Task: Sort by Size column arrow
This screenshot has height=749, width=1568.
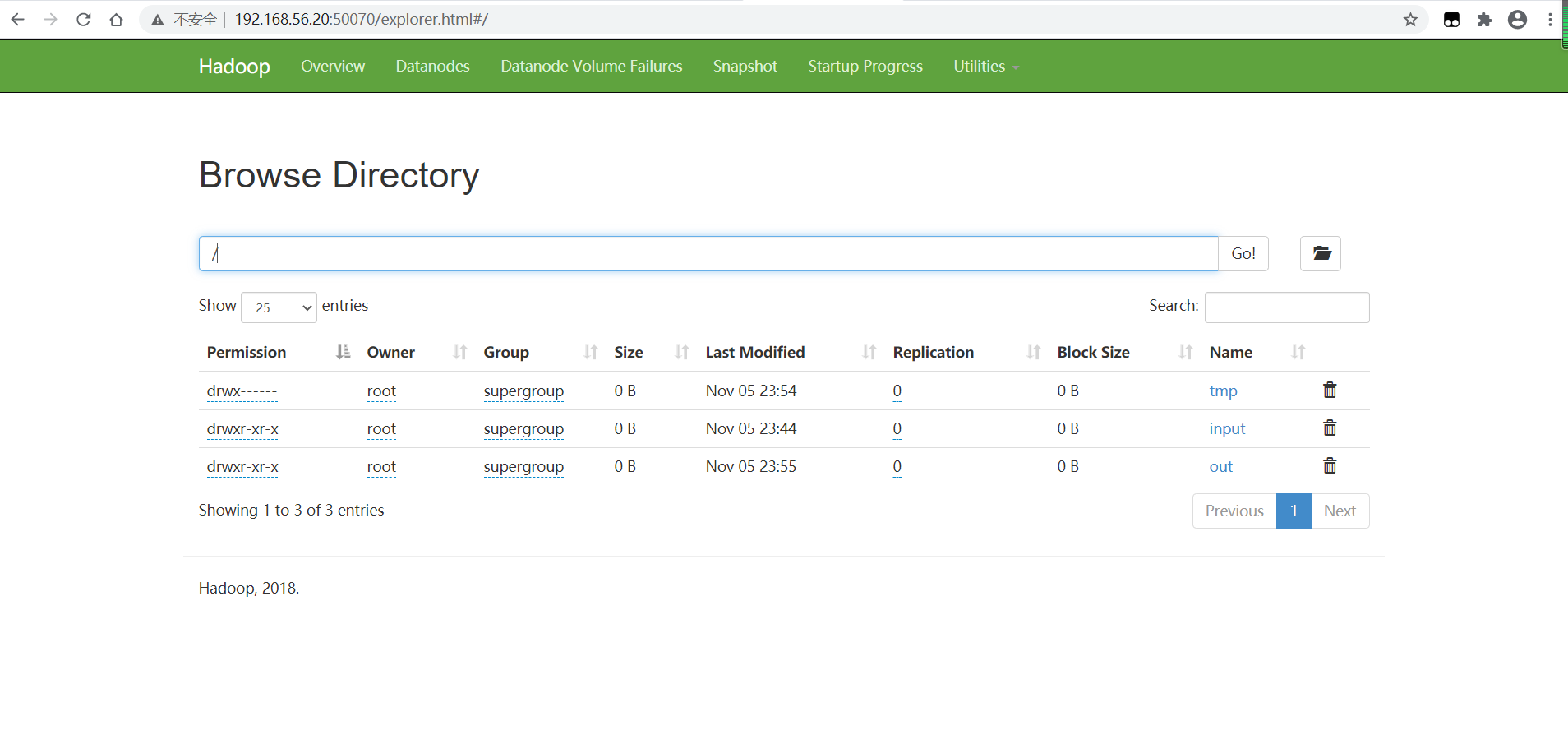Action: tap(681, 352)
